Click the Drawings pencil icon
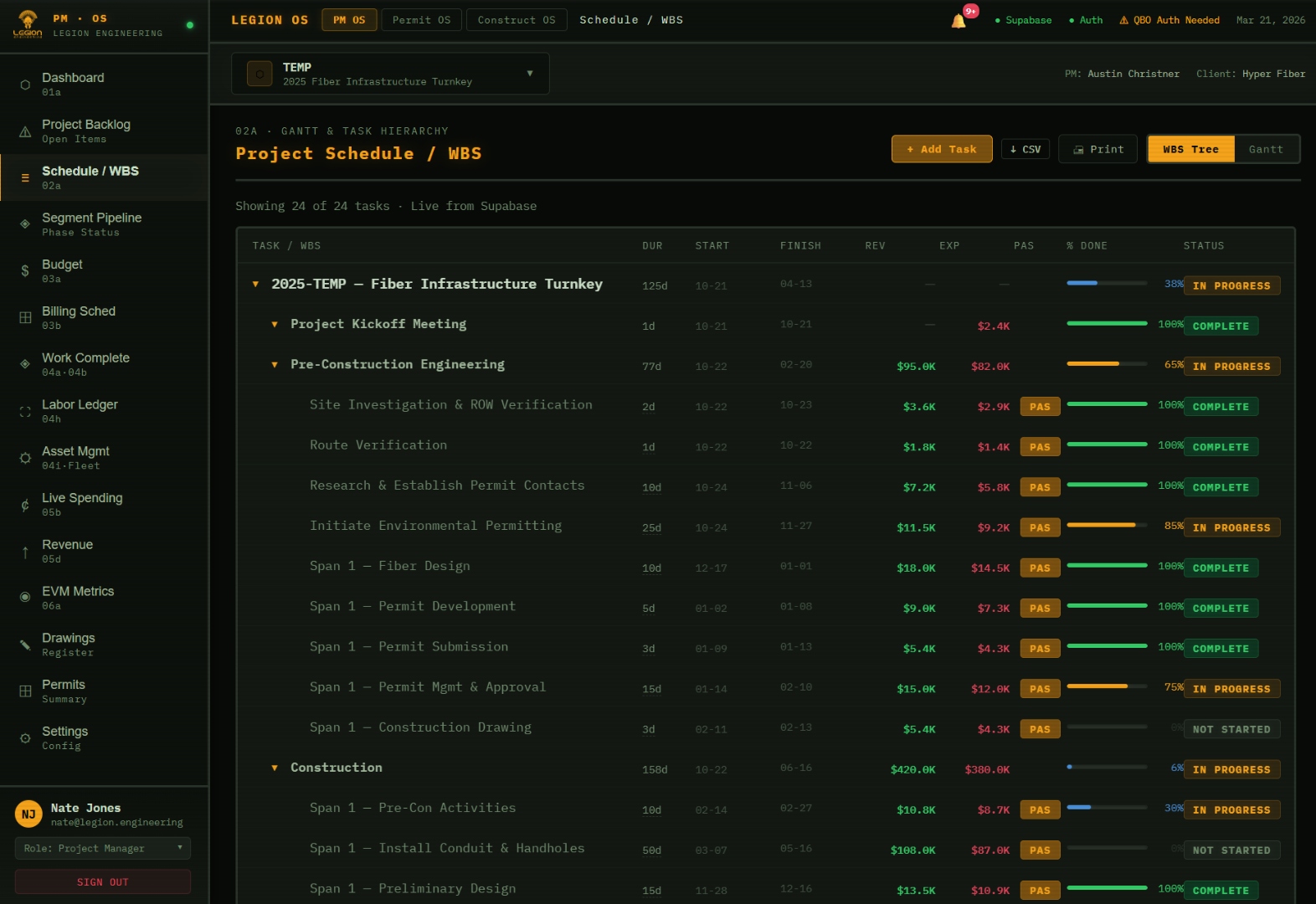This screenshot has height=904, width=1316. (x=25, y=645)
